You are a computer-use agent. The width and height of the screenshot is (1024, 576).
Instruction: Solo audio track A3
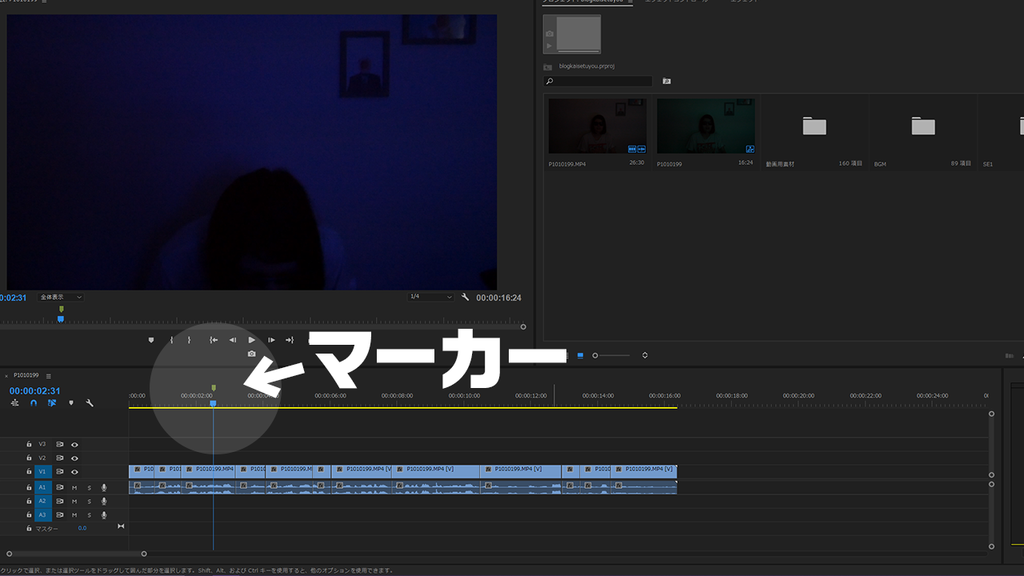[x=89, y=515]
